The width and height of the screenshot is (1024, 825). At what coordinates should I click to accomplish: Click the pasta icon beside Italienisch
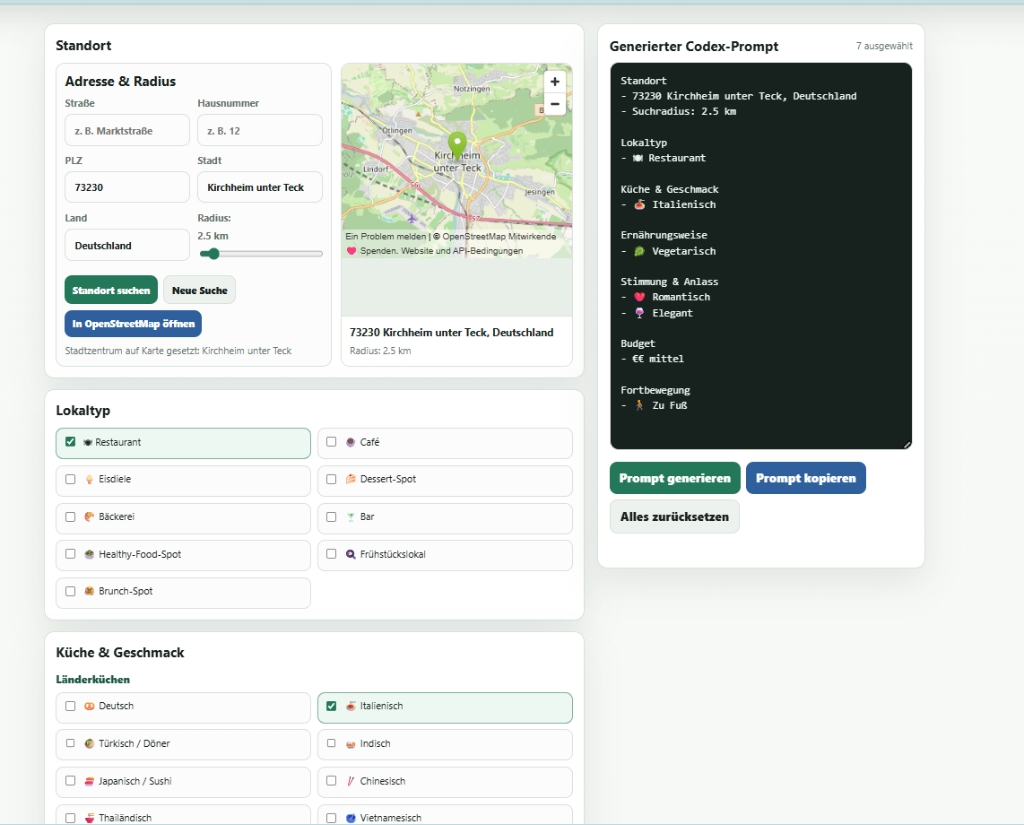point(350,706)
